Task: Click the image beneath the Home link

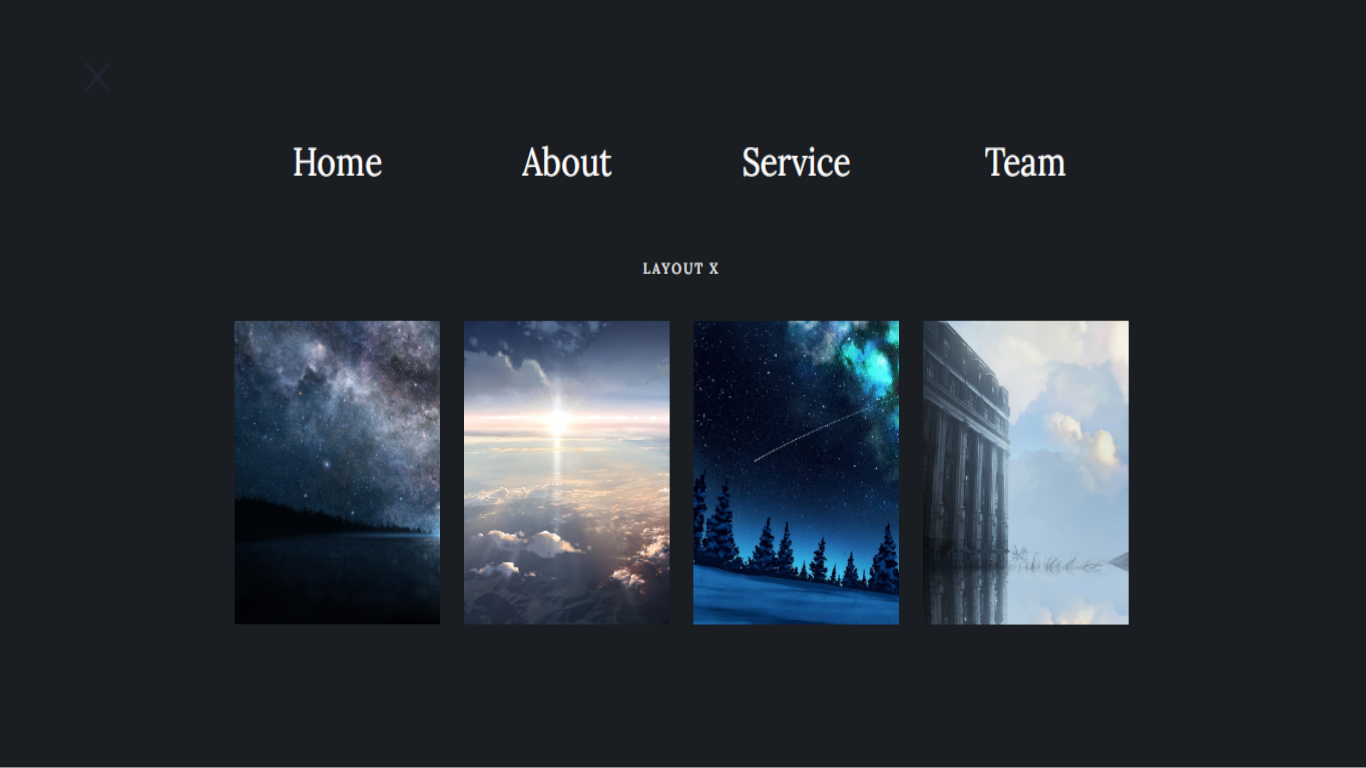Action: pyautogui.click(x=337, y=472)
